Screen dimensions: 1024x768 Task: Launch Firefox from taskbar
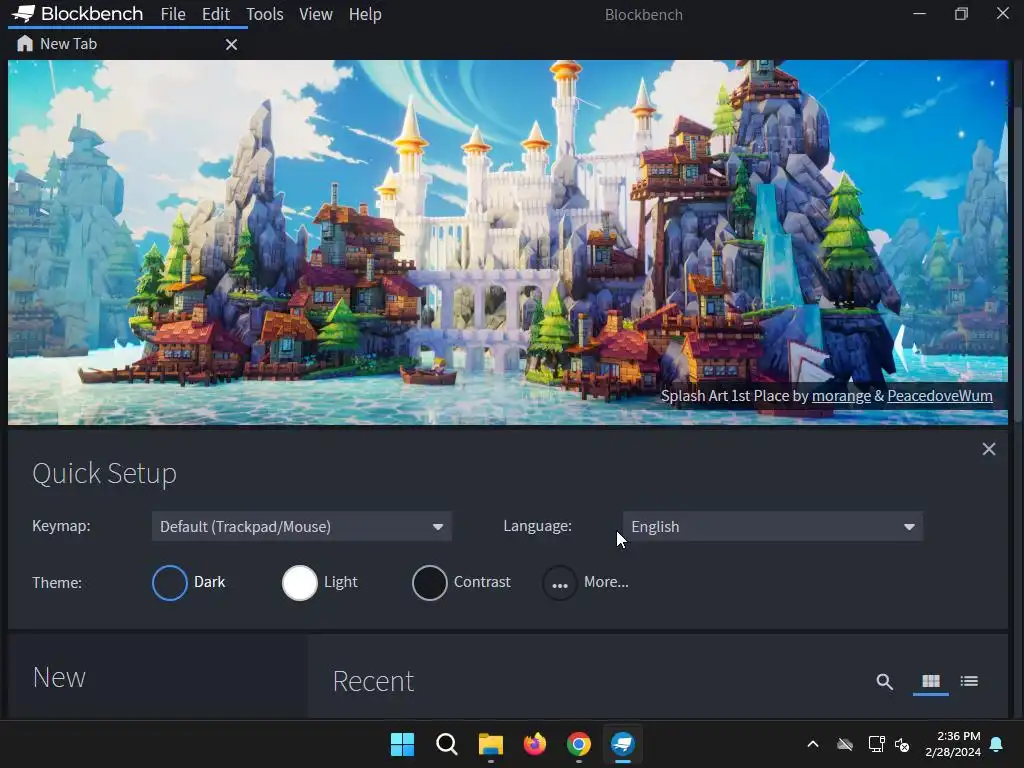(535, 744)
